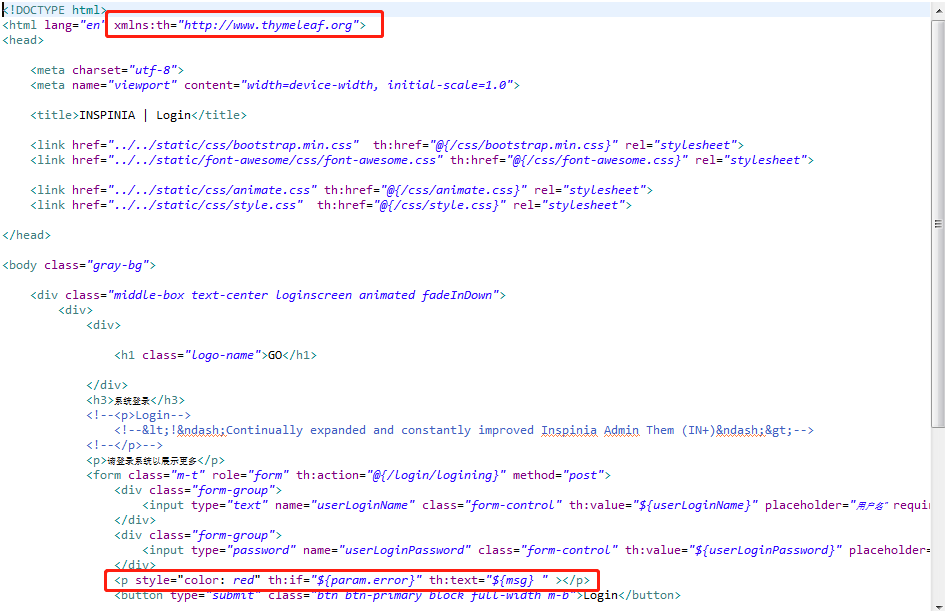Viewport: 945px width, 611px height.
Task: Click the input type value "text"
Action: pos(247,505)
